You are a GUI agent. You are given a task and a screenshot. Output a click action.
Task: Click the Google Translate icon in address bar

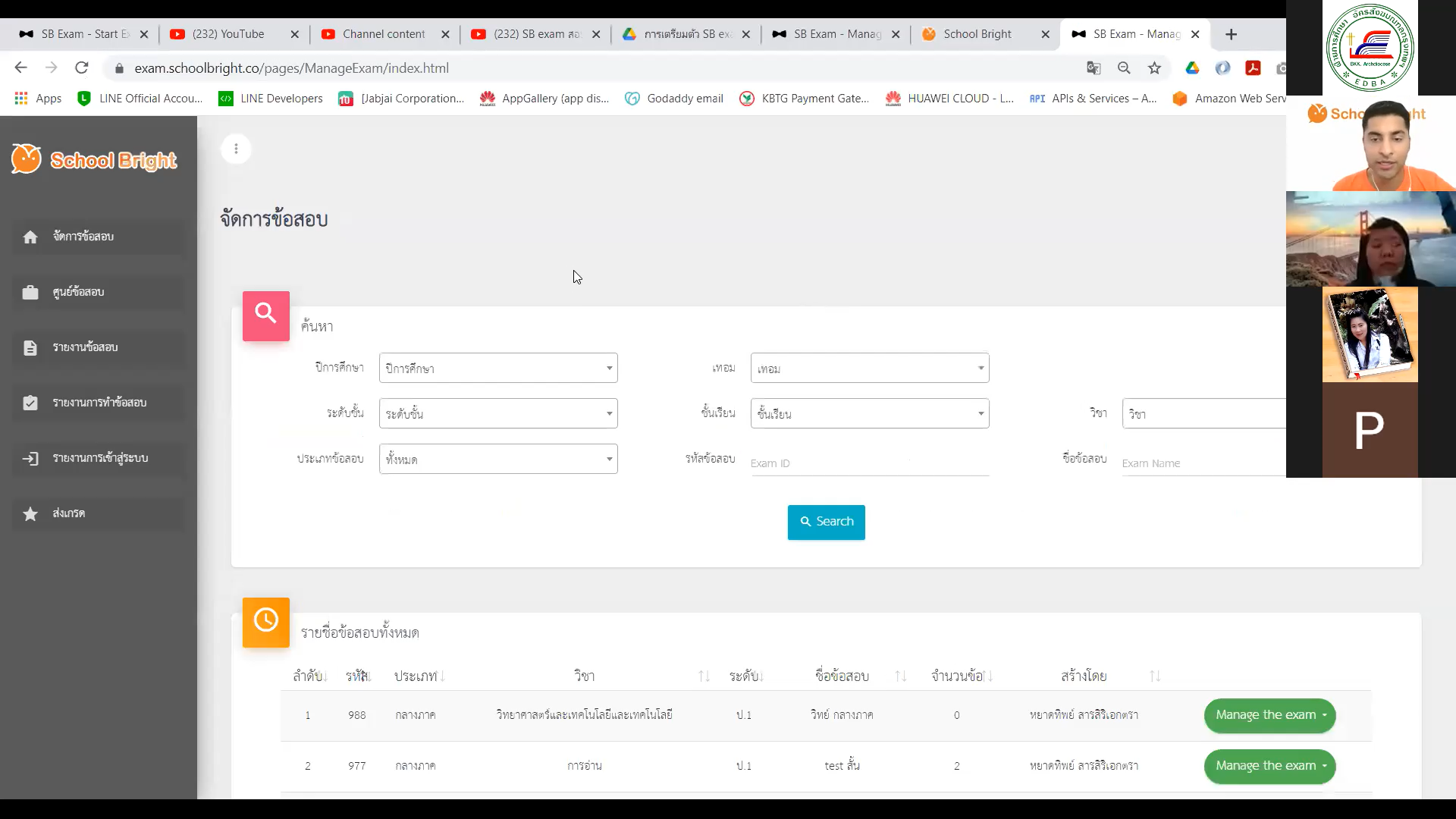pyautogui.click(x=1094, y=68)
